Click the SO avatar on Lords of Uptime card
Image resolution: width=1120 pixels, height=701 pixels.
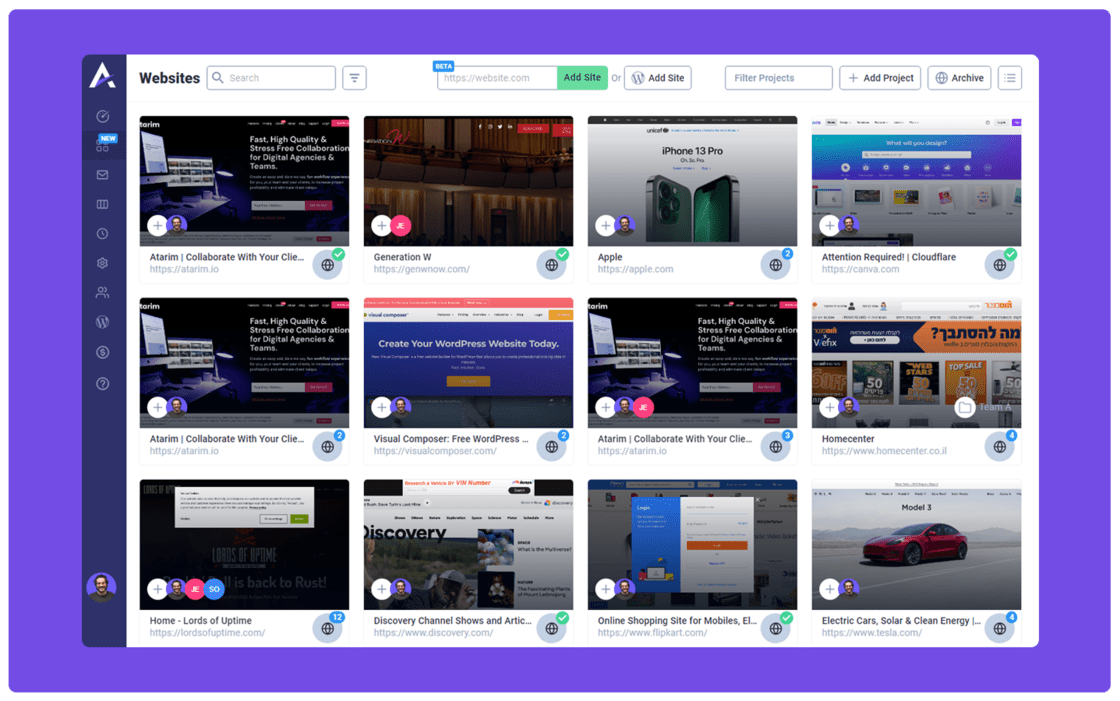tap(214, 589)
